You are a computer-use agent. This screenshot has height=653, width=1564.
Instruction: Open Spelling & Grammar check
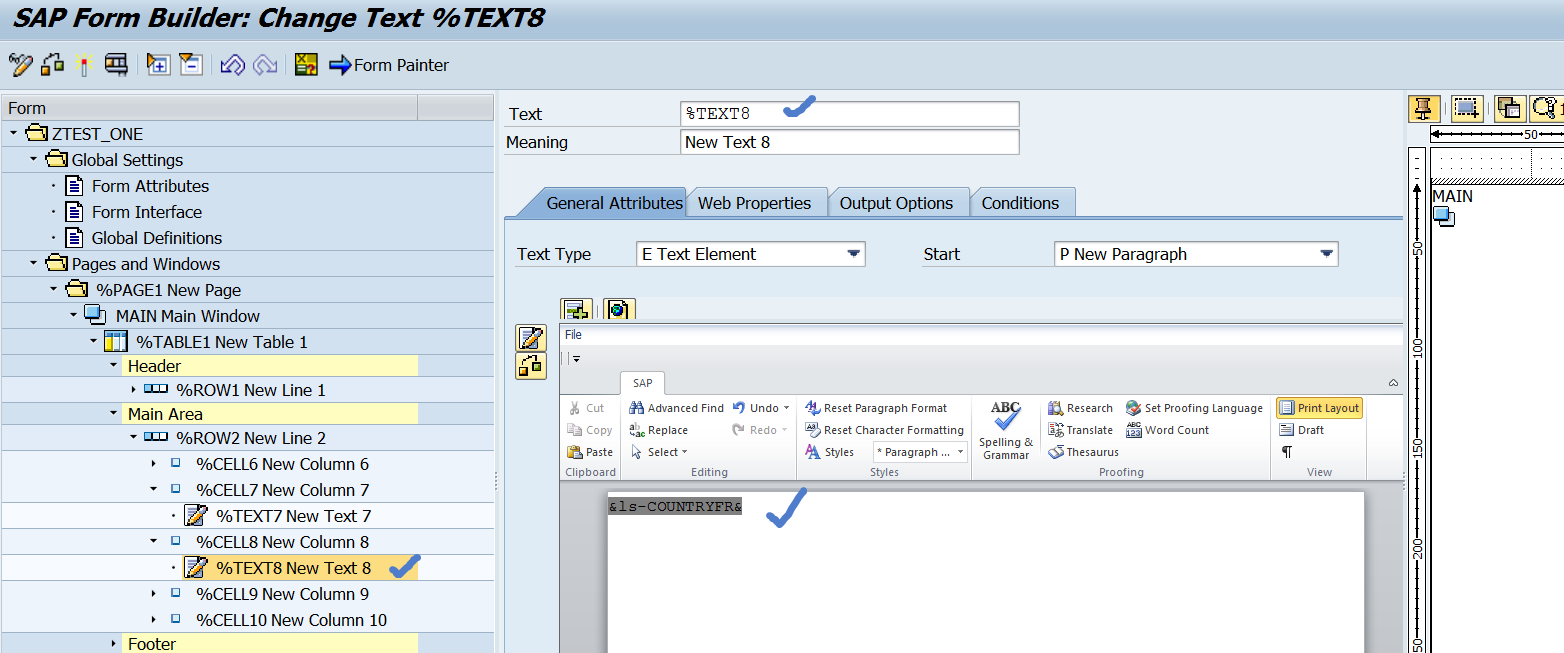point(1006,430)
